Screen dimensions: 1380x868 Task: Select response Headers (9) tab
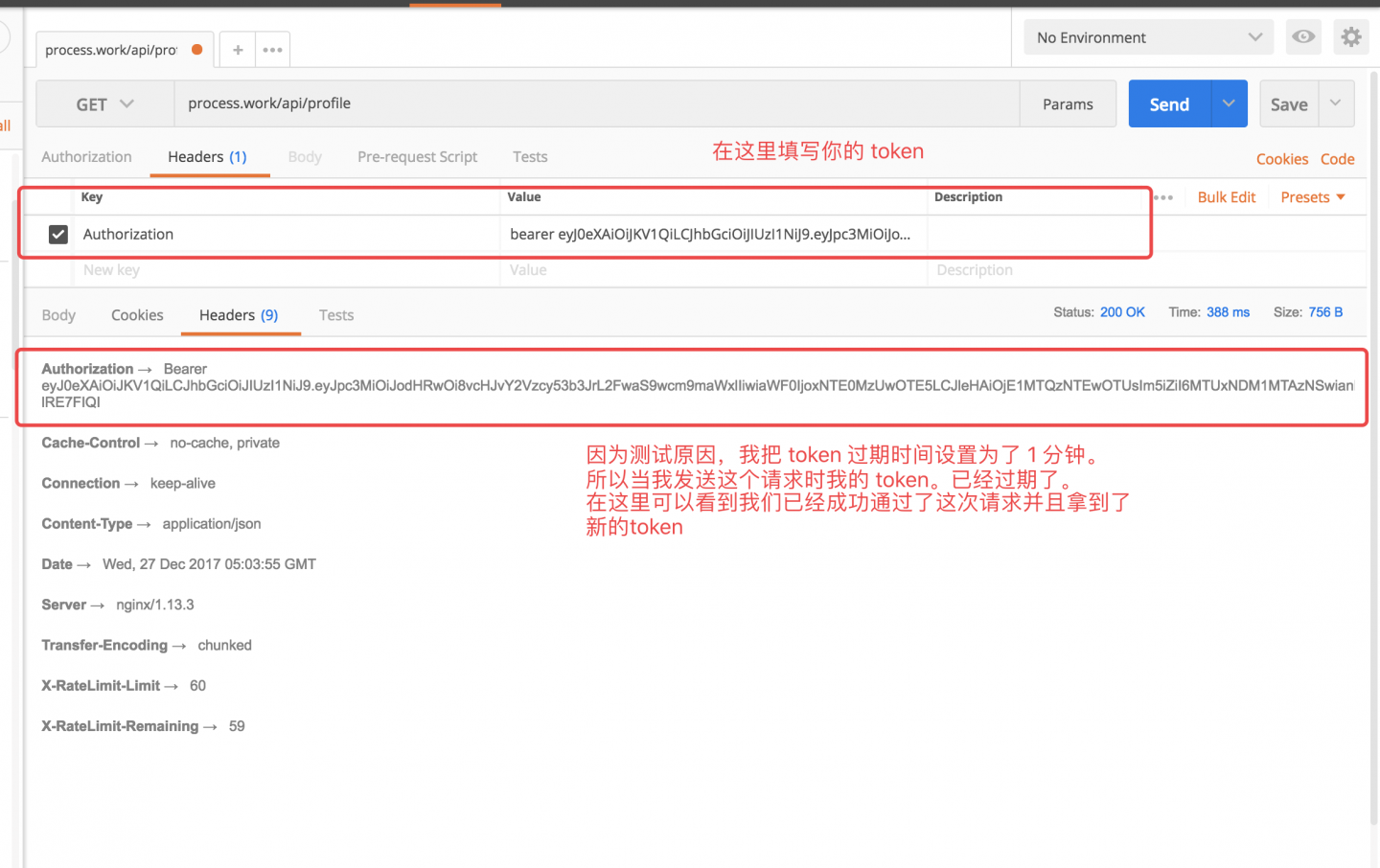[x=239, y=315]
